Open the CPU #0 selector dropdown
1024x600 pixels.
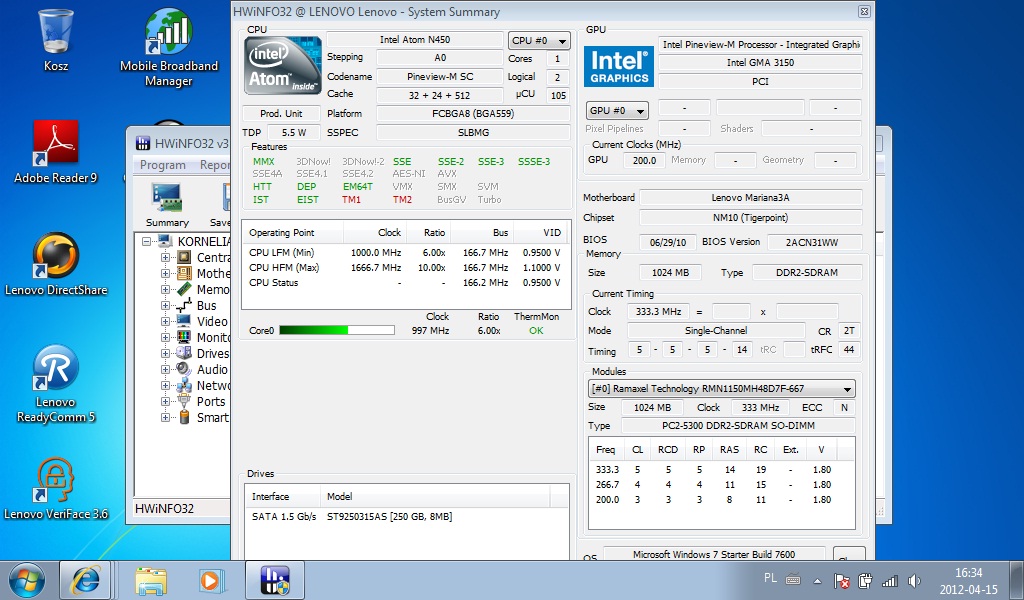tap(539, 40)
